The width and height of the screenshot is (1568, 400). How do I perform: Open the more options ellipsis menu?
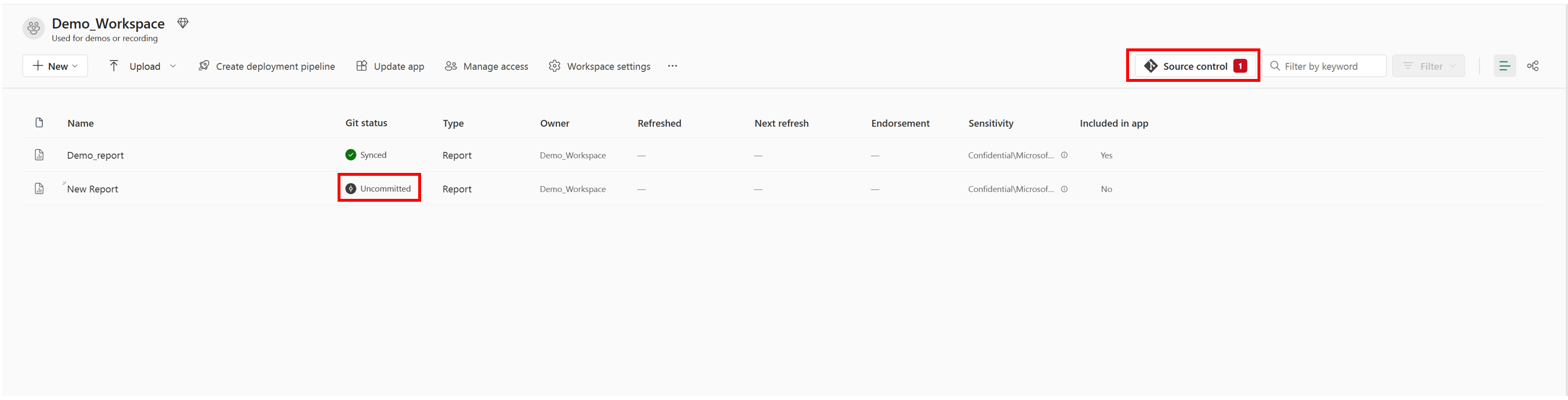point(672,66)
